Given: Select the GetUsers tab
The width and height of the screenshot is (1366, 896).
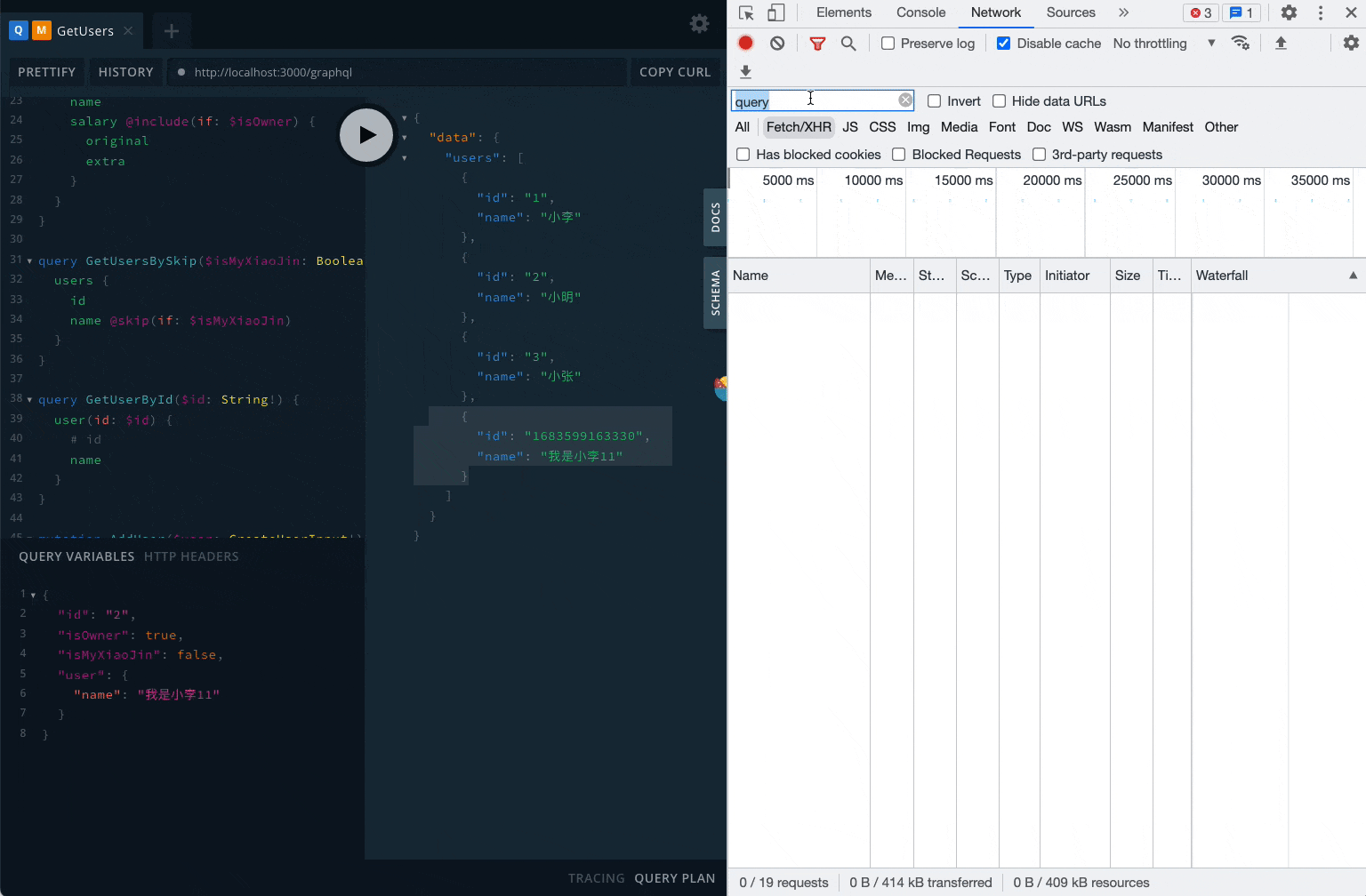Looking at the screenshot, I should [71, 30].
